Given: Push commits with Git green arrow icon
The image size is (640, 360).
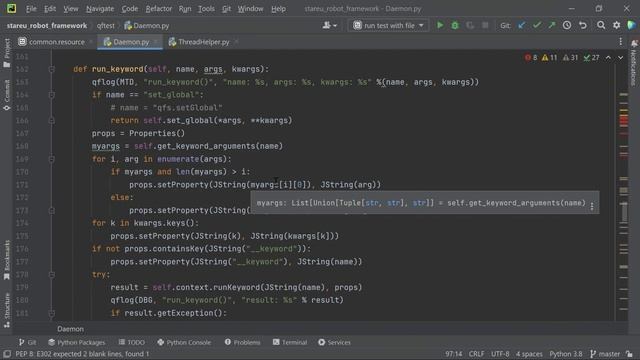Looking at the screenshot, I should point(552,25).
